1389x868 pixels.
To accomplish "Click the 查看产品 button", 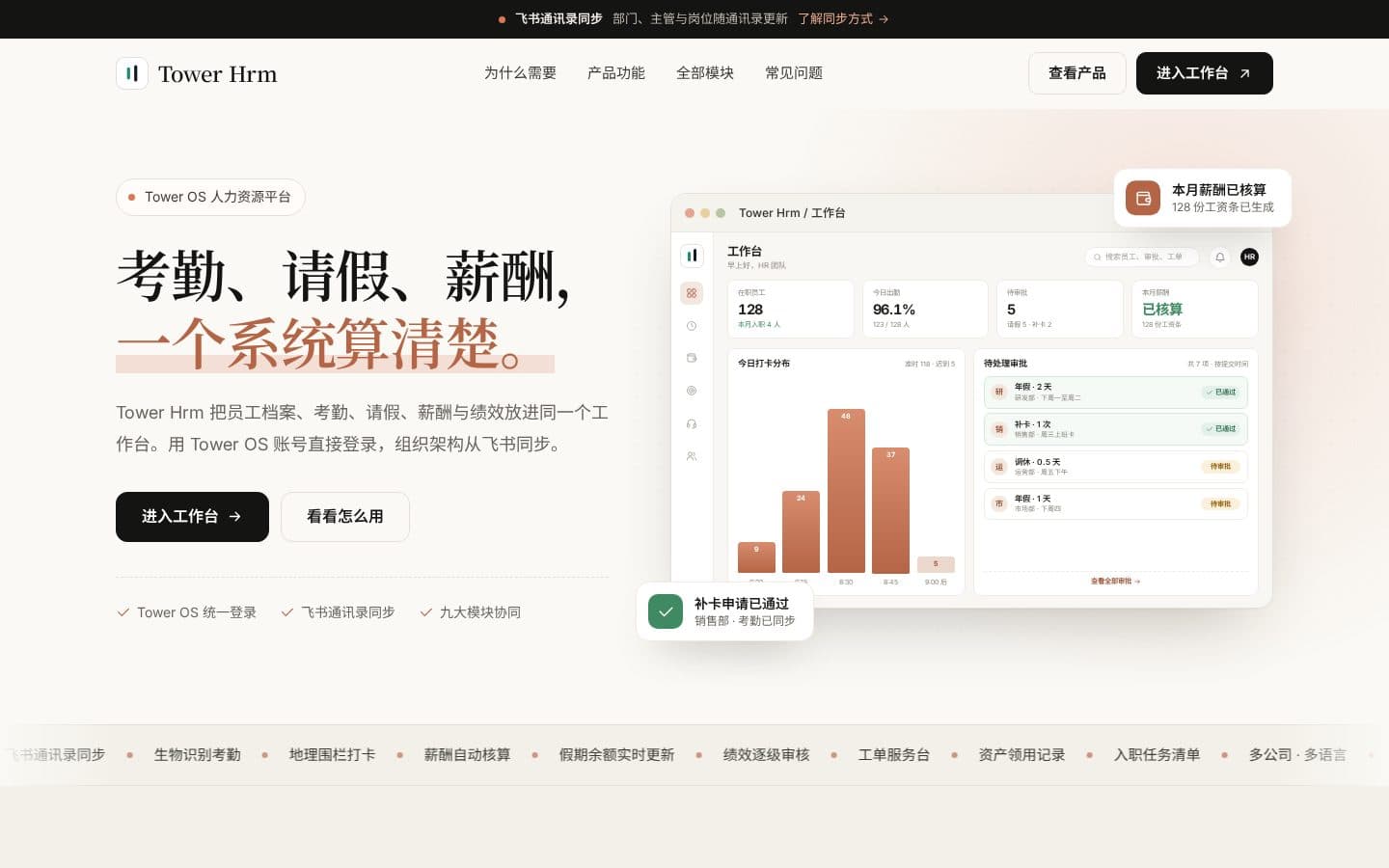I will 1077,73.
